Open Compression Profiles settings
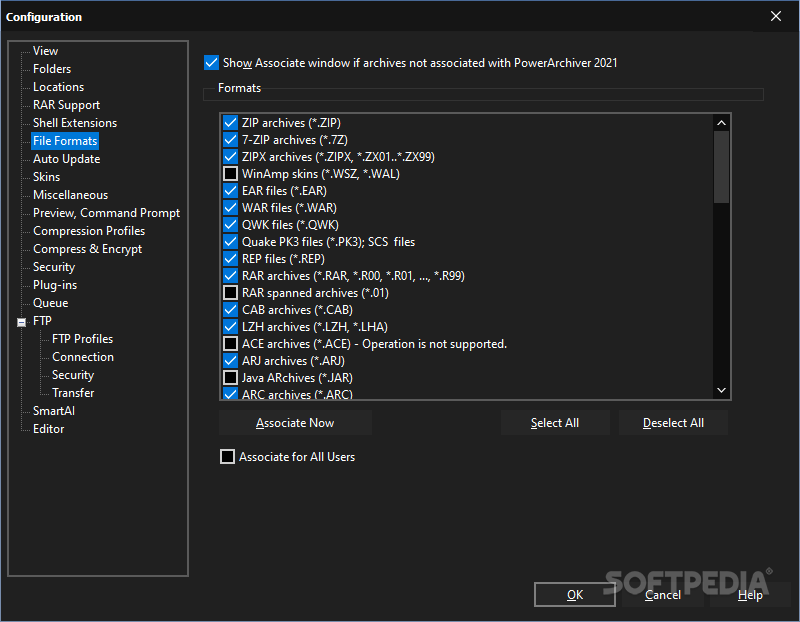The width and height of the screenshot is (800, 622). [89, 231]
